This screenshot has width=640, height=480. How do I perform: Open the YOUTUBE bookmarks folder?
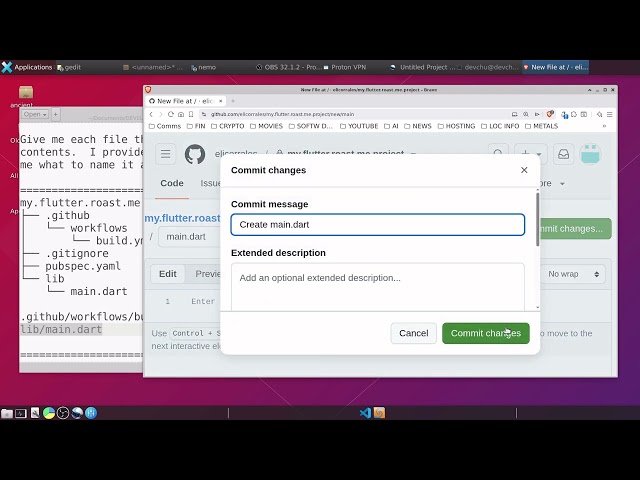[x=359, y=126]
